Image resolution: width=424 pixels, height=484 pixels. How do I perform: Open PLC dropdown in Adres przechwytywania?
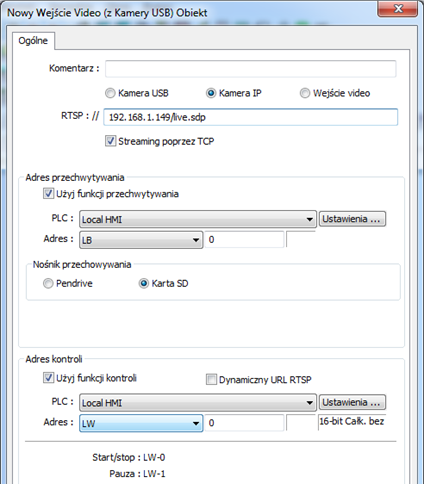tap(198, 219)
